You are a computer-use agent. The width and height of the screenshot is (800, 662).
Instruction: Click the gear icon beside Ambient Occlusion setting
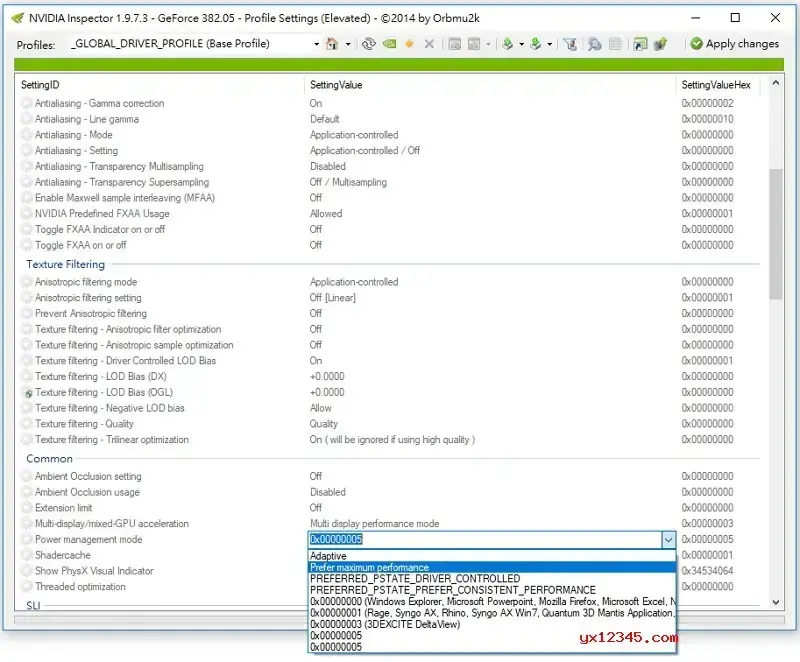click(x=27, y=476)
